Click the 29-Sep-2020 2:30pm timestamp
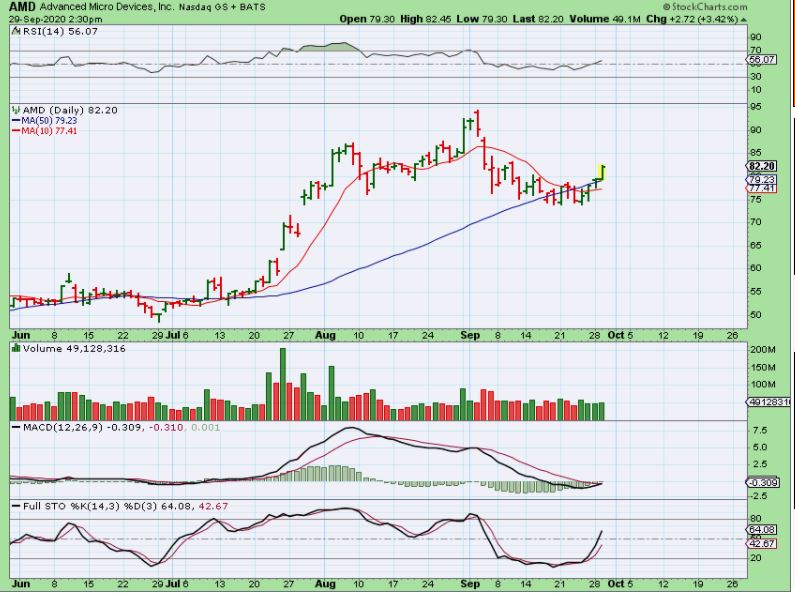795x594 pixels. (56, 19)
